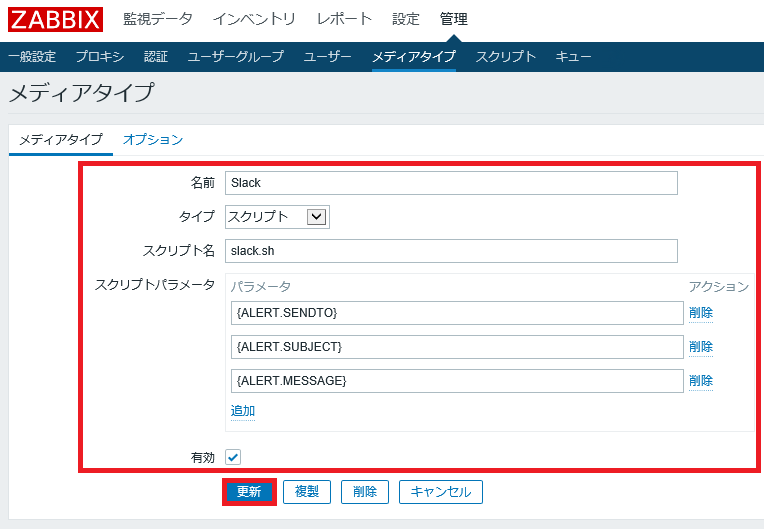Click 追加 to add a parameter
Viewport: 764px width, 529px height.
[243, 411]
